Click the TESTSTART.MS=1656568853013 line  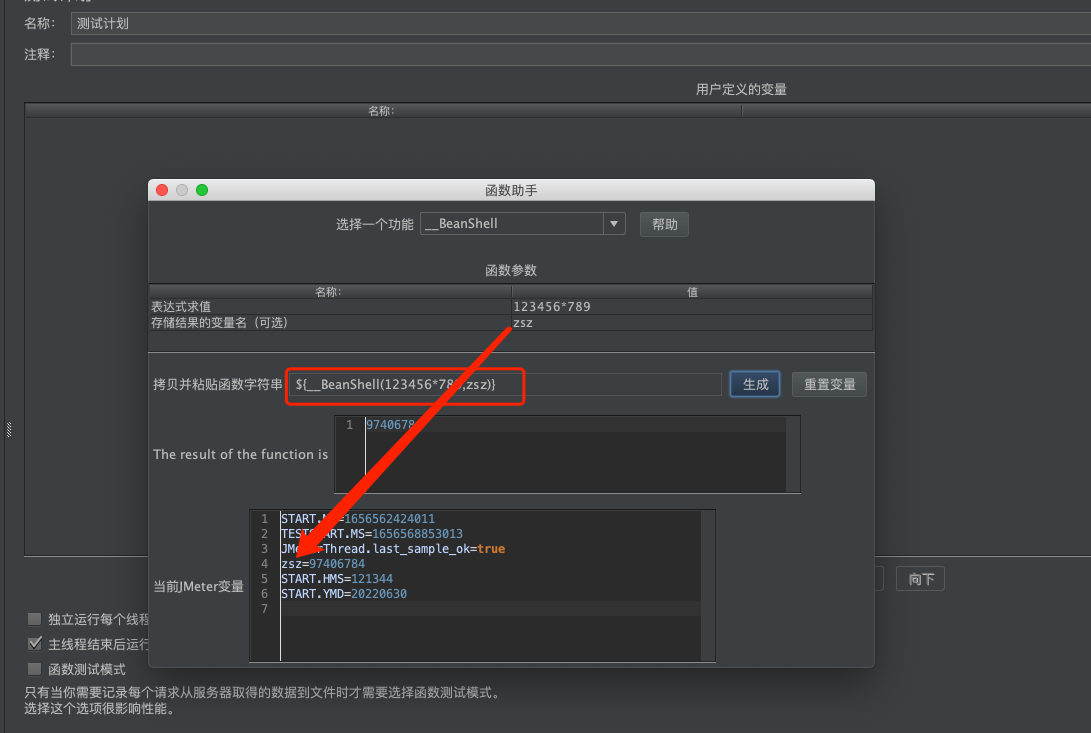point(372,534)
